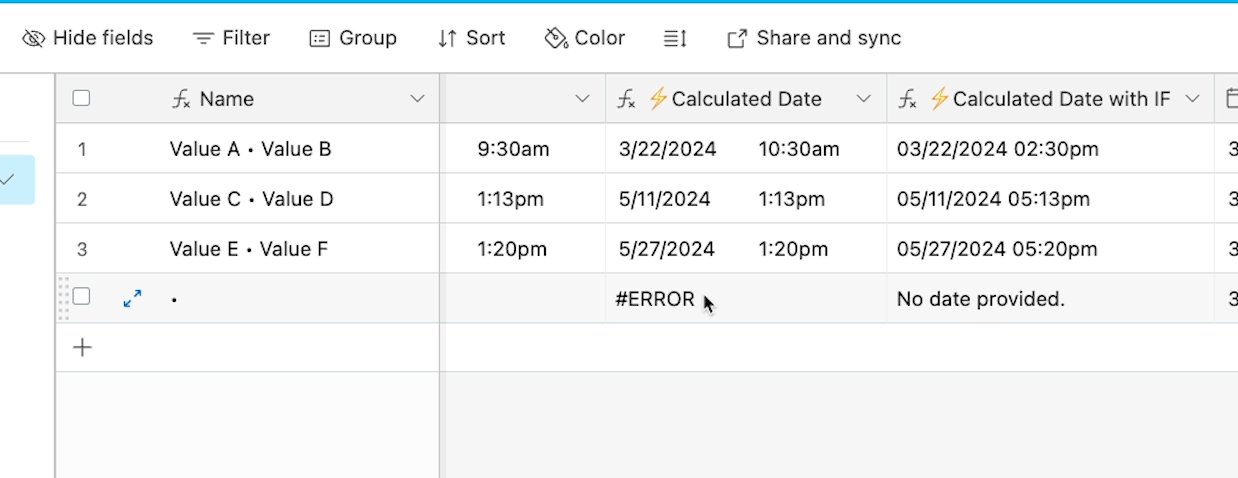Select the Value C • Value D cell
Screen dimensions: 1238x478
[247, 199]
